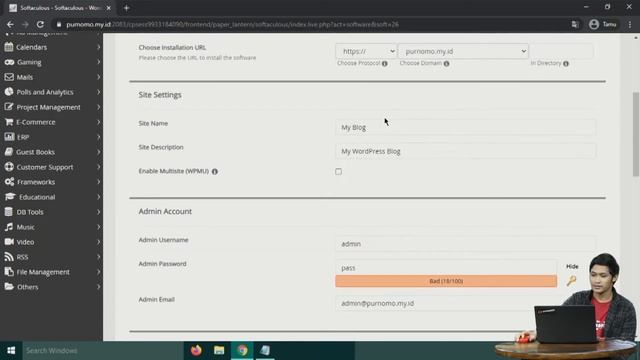Click the Music note icon

(x=9, y=227)
